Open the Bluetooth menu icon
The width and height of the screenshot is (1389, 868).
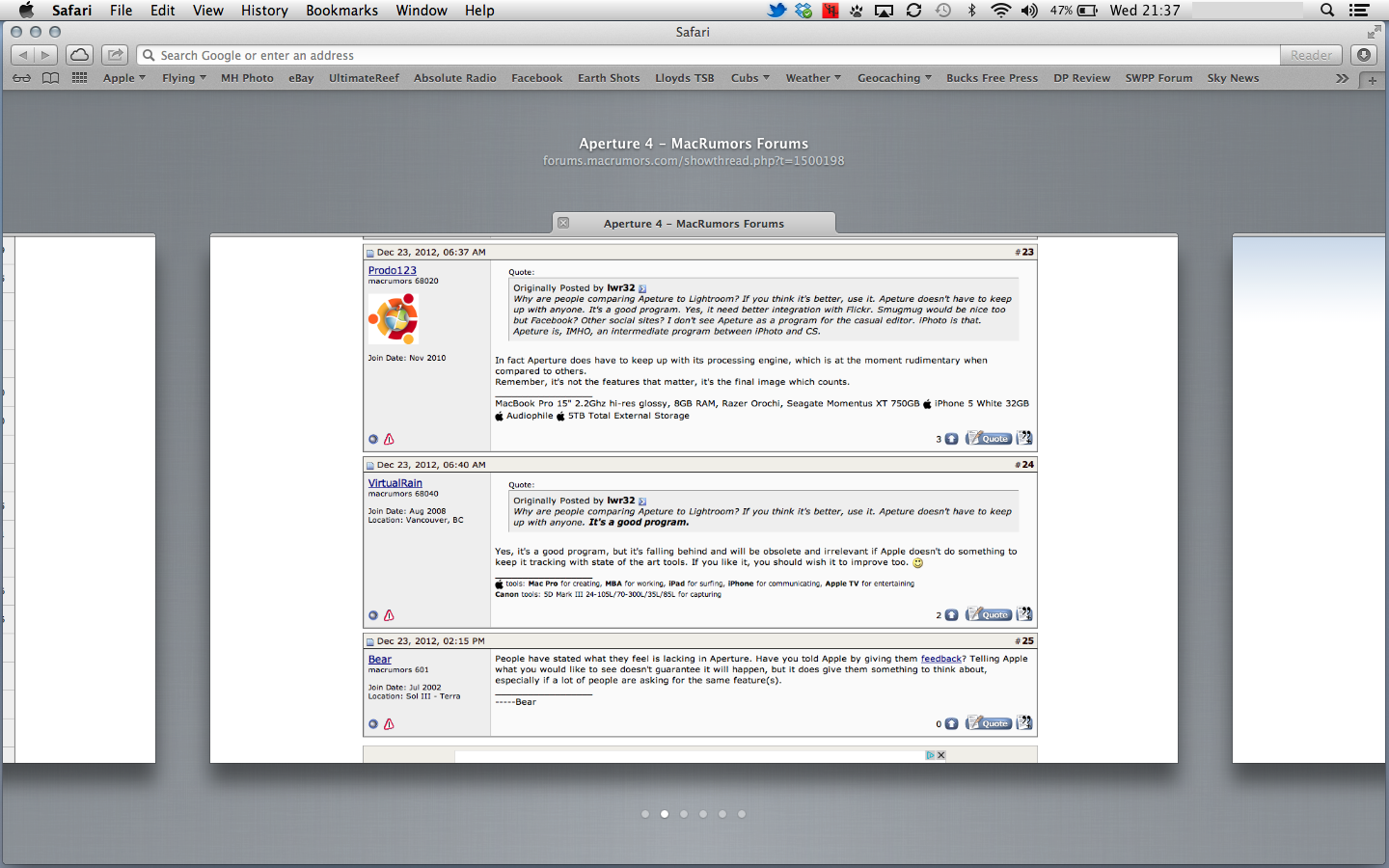tap(971, 11)
